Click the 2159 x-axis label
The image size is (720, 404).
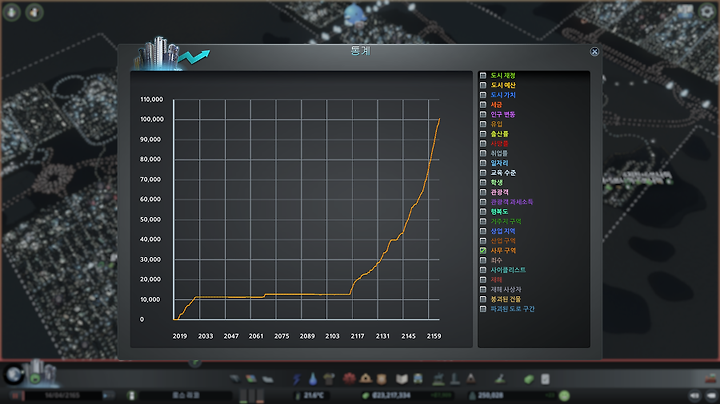[x=434, y=336]
